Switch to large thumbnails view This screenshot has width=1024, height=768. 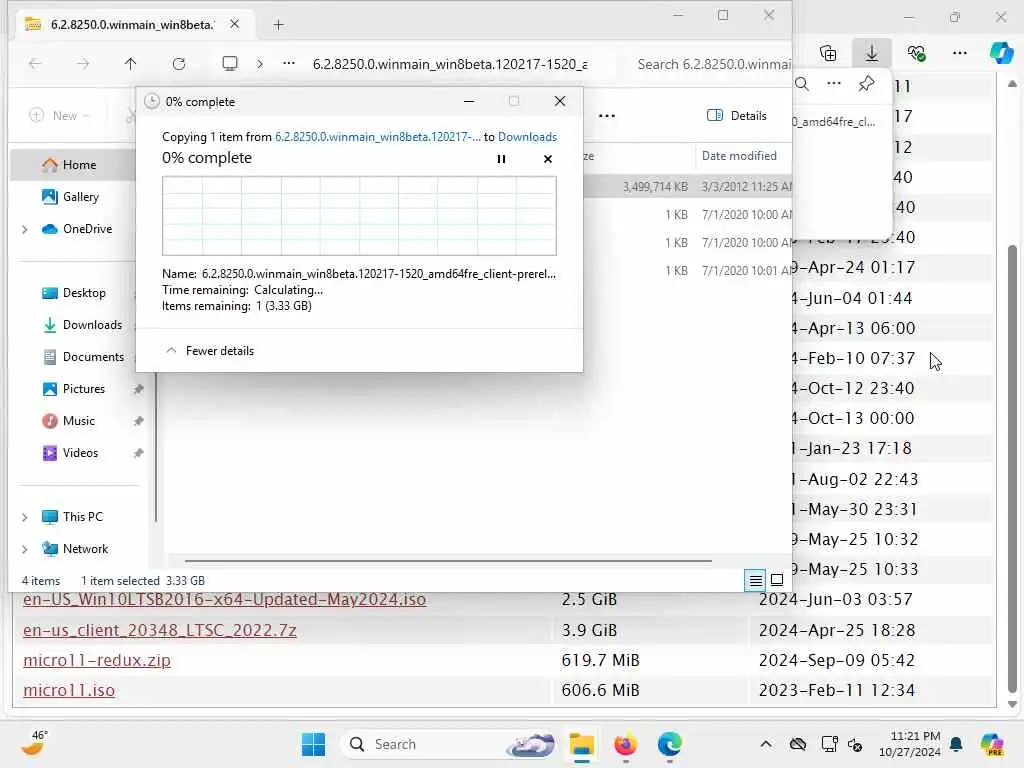tap(777, 580)
